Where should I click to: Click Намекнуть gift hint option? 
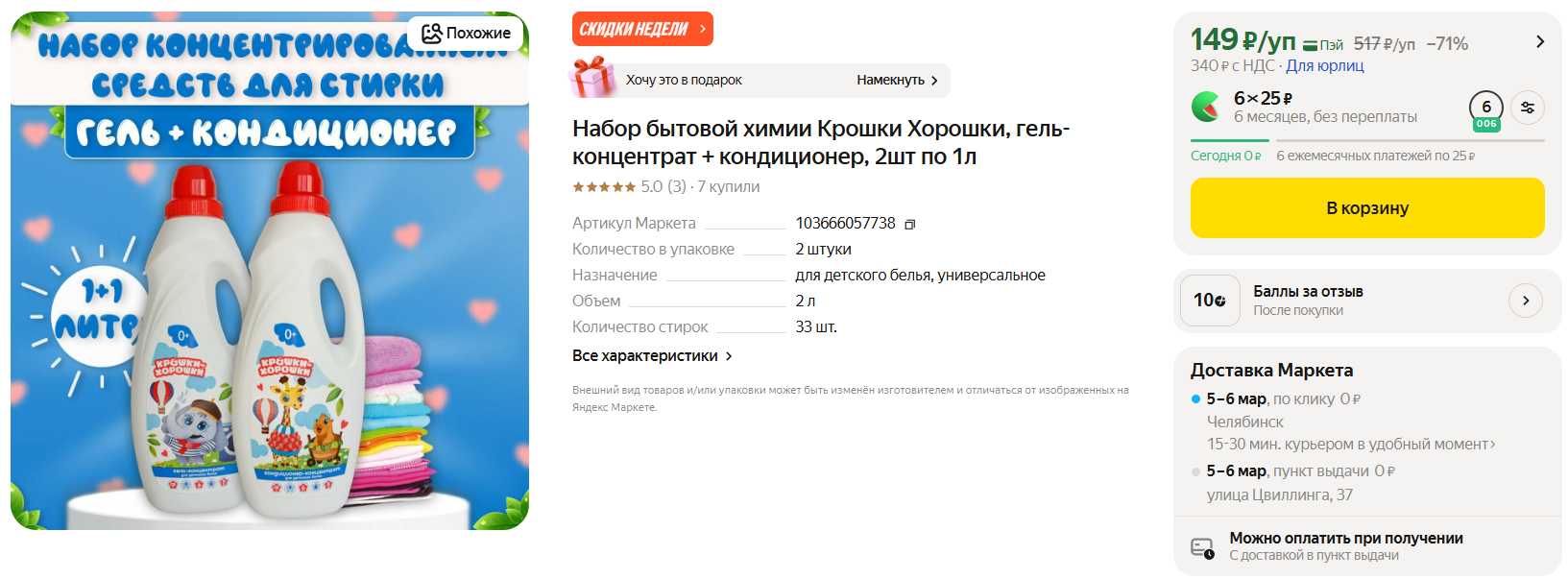point(897,81)
